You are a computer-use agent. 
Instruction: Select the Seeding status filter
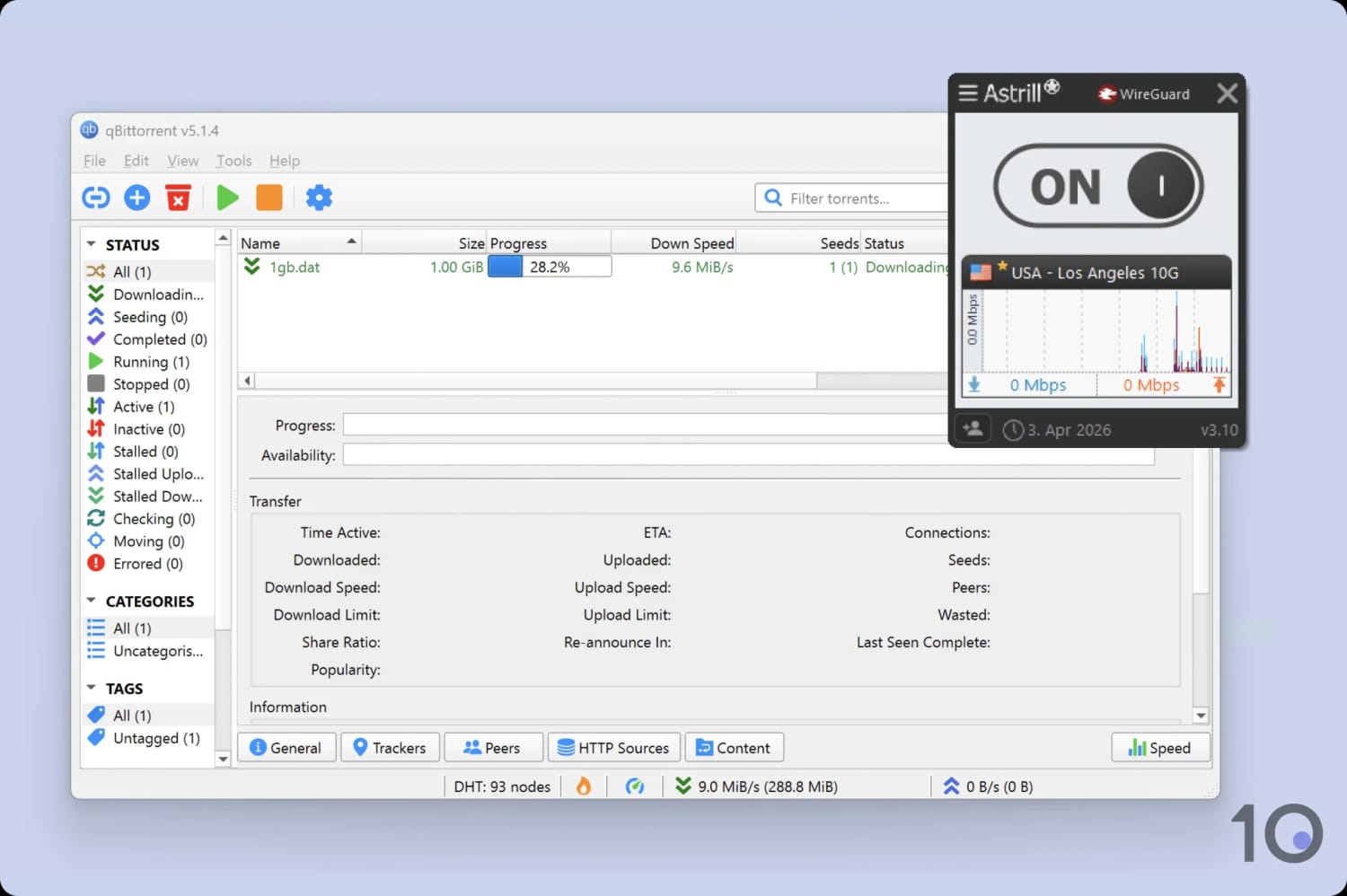[x=149, y=316]
